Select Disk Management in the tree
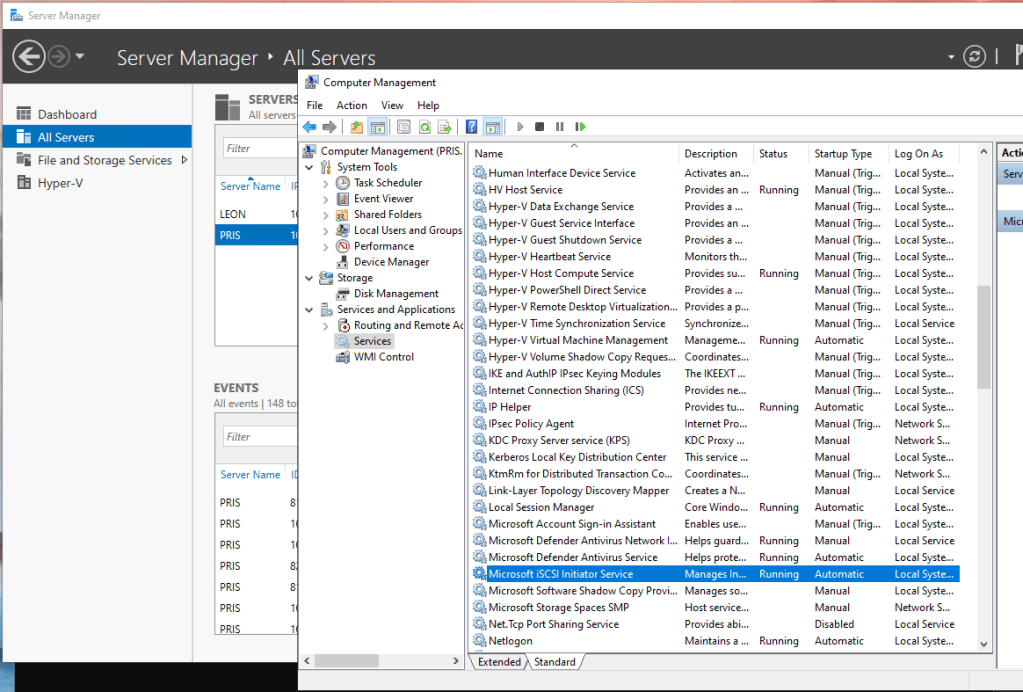Image resolution: width=1023 pixels, height=692 pixels. coord(396,294)
